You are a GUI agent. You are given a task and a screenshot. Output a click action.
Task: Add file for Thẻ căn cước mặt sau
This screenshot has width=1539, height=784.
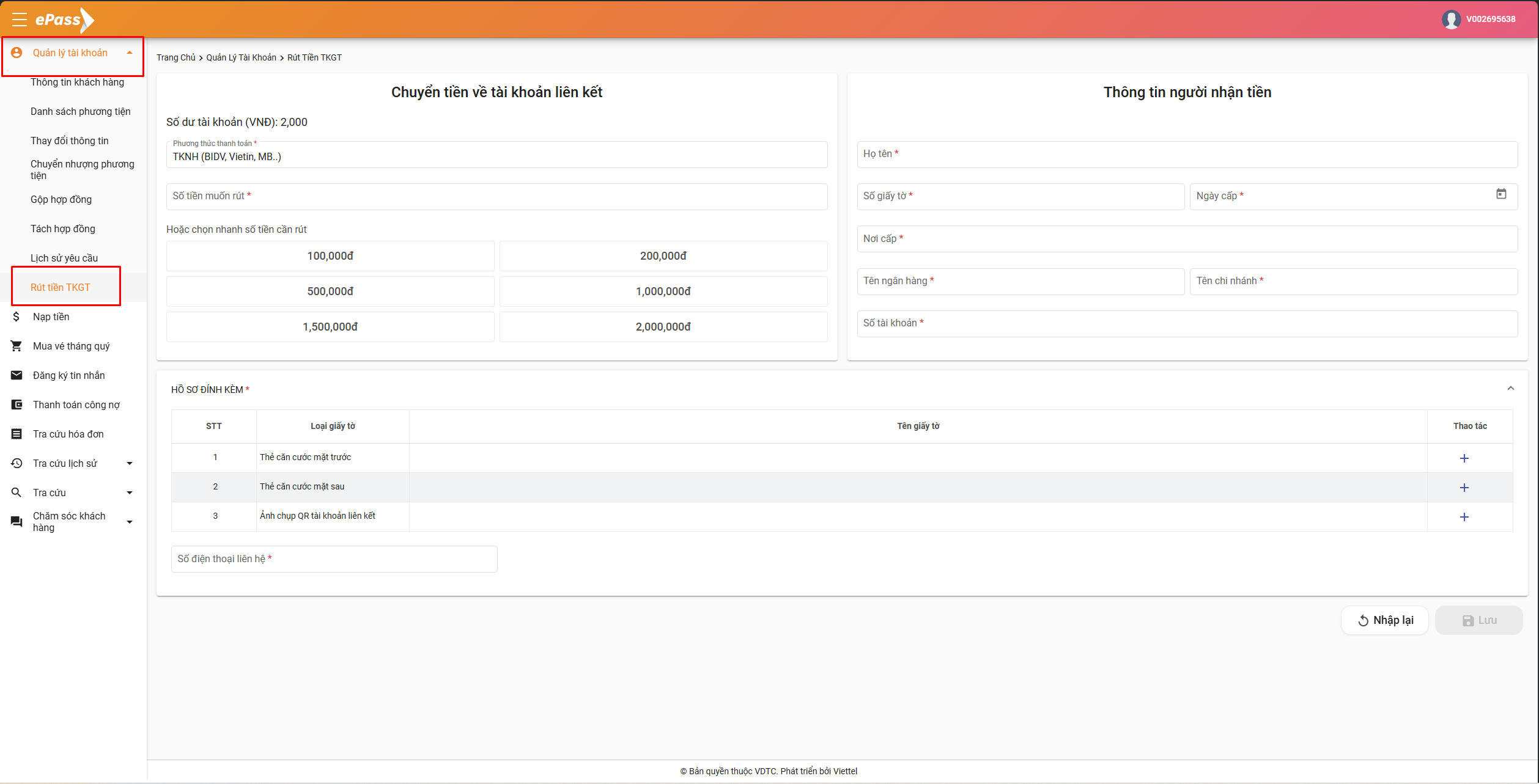[1464, 488]
